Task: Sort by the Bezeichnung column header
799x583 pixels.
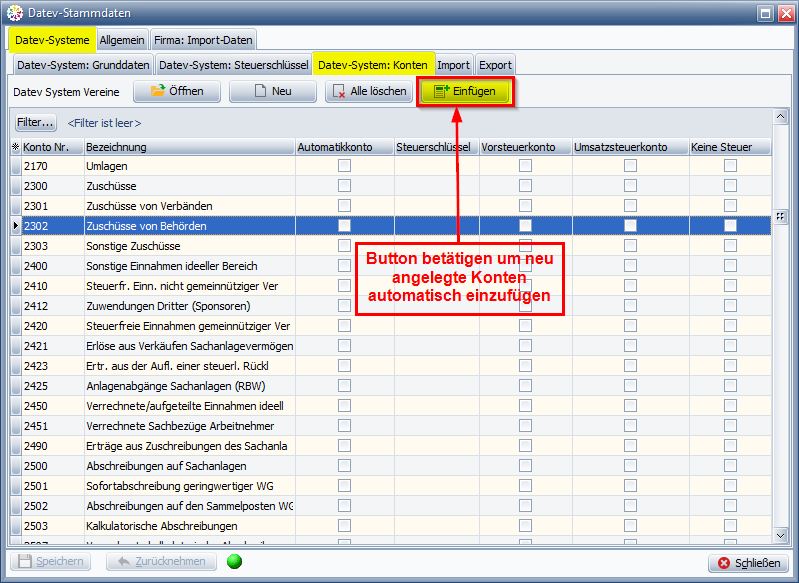Action: point(190,147)
